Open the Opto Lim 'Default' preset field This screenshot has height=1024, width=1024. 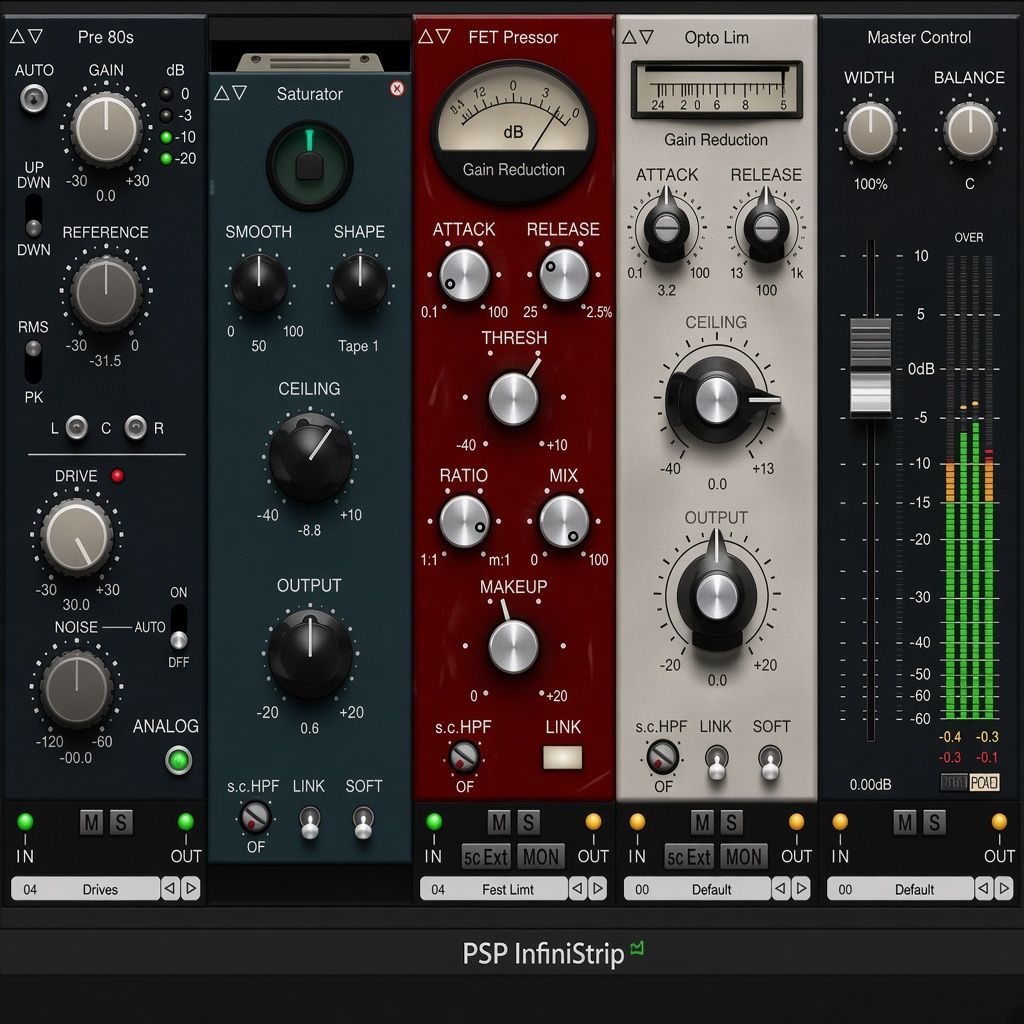coord(697,889)
